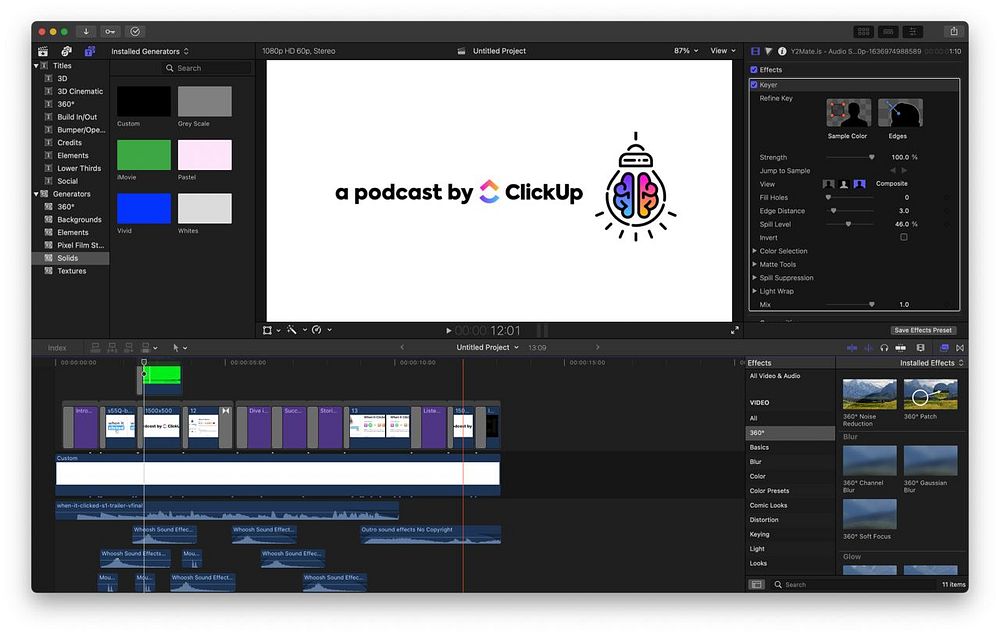Select the Titles and Generators sidebar icon
Image resolution: width=1000 pixels, height=634 pixels.
90,51
